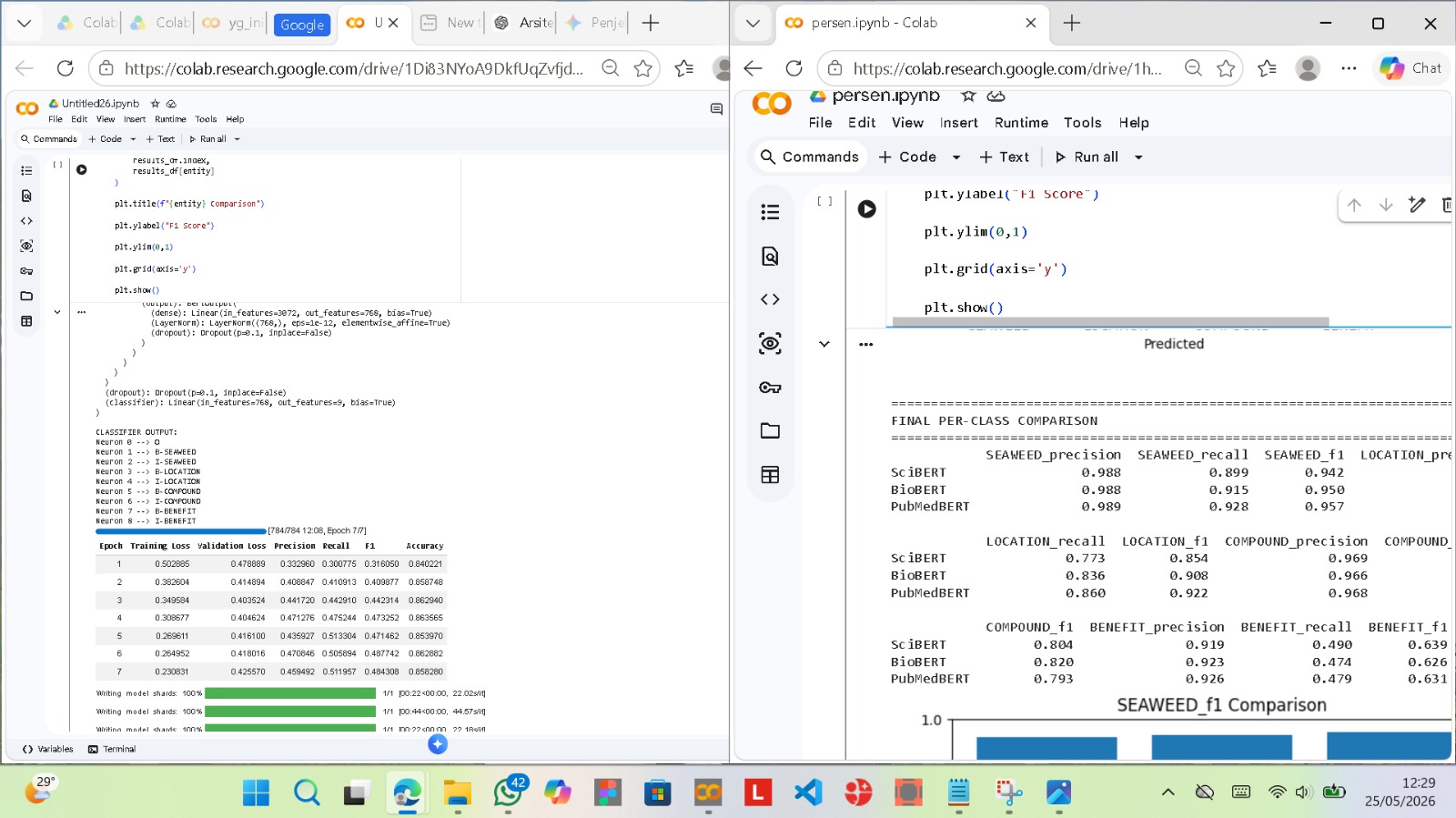1456x818 pixels.
Task: Run the code cell in persen.ipynb
Action: pos(866,209)
